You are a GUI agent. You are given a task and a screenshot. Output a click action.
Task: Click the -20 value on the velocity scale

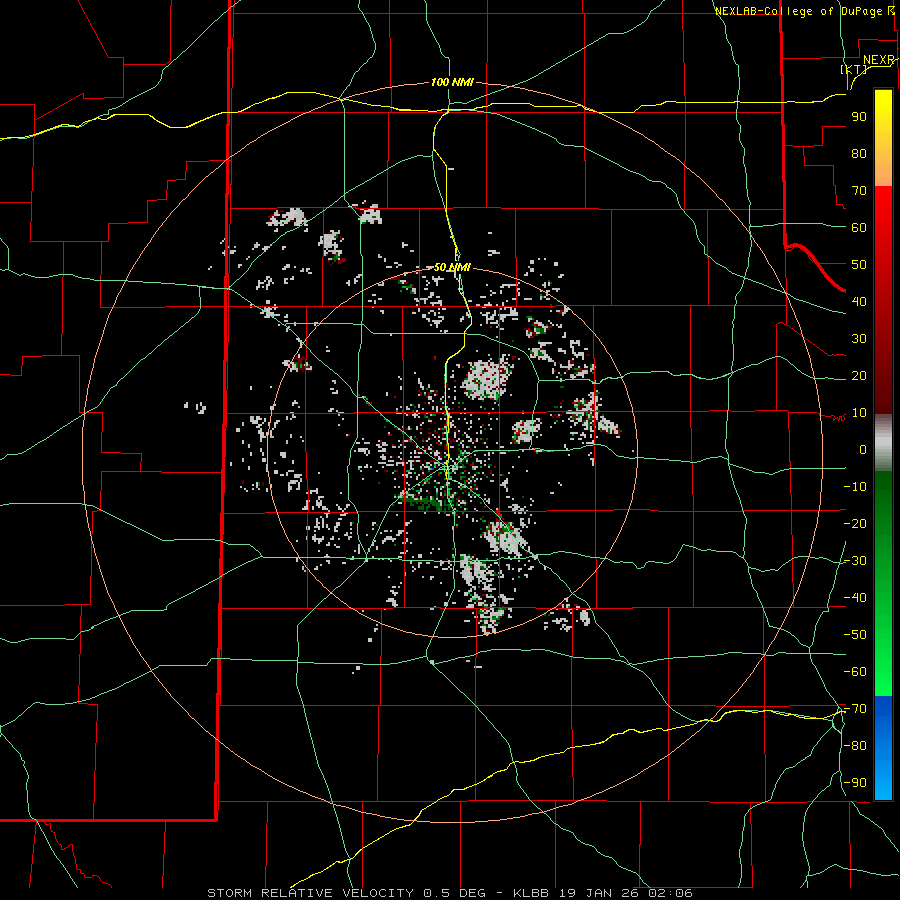pos(855,523)
